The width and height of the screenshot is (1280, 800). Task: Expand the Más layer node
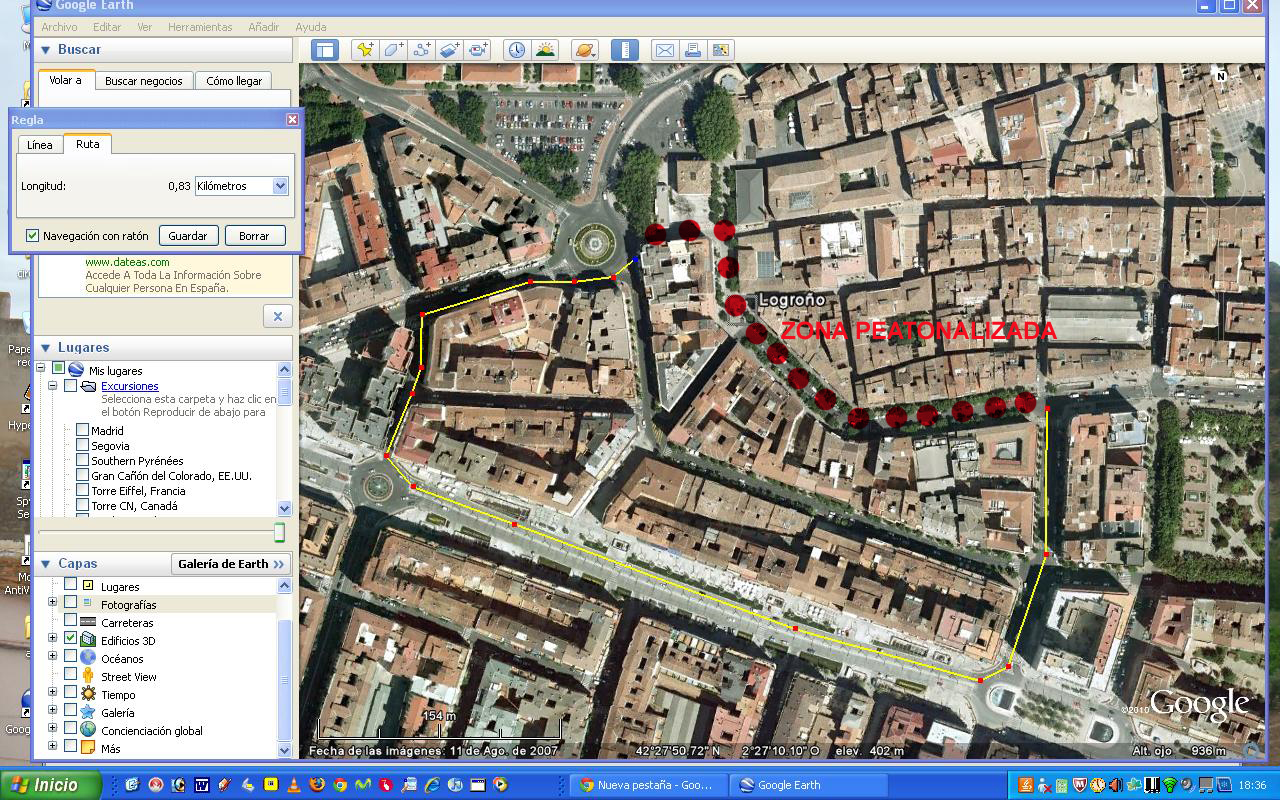[x=53, y=746]
